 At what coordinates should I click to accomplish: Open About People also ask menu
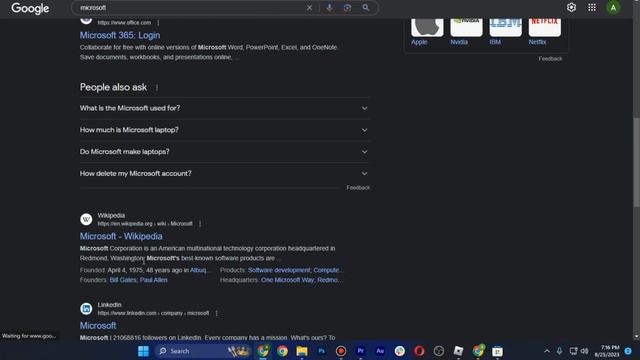tap(157, 87)
